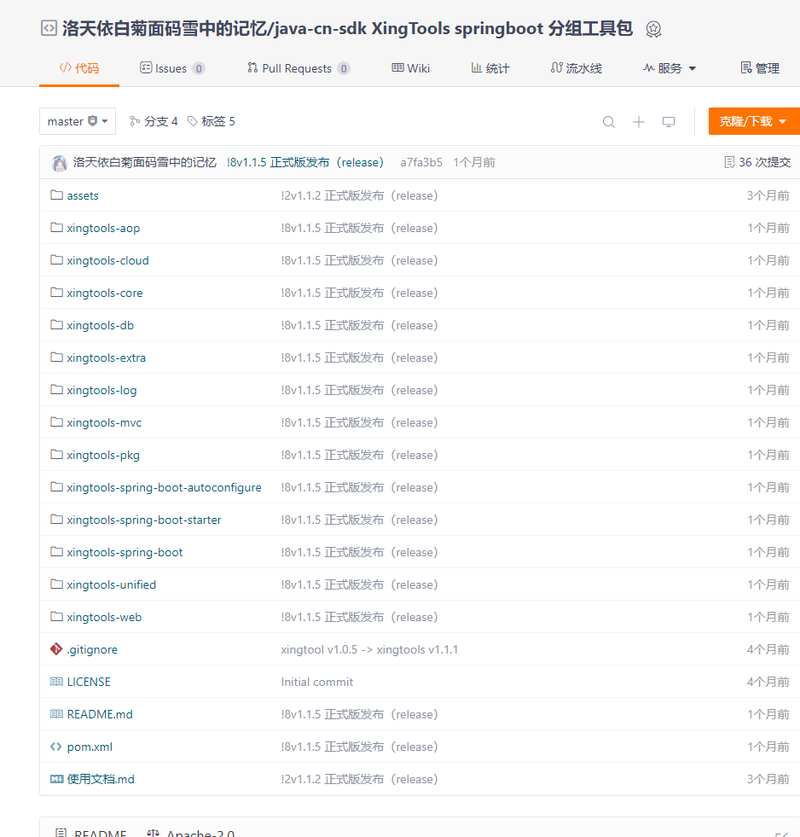Click the book icon beside LICENSE
Screen dimensions: 800x837
[x=56, y=682]
